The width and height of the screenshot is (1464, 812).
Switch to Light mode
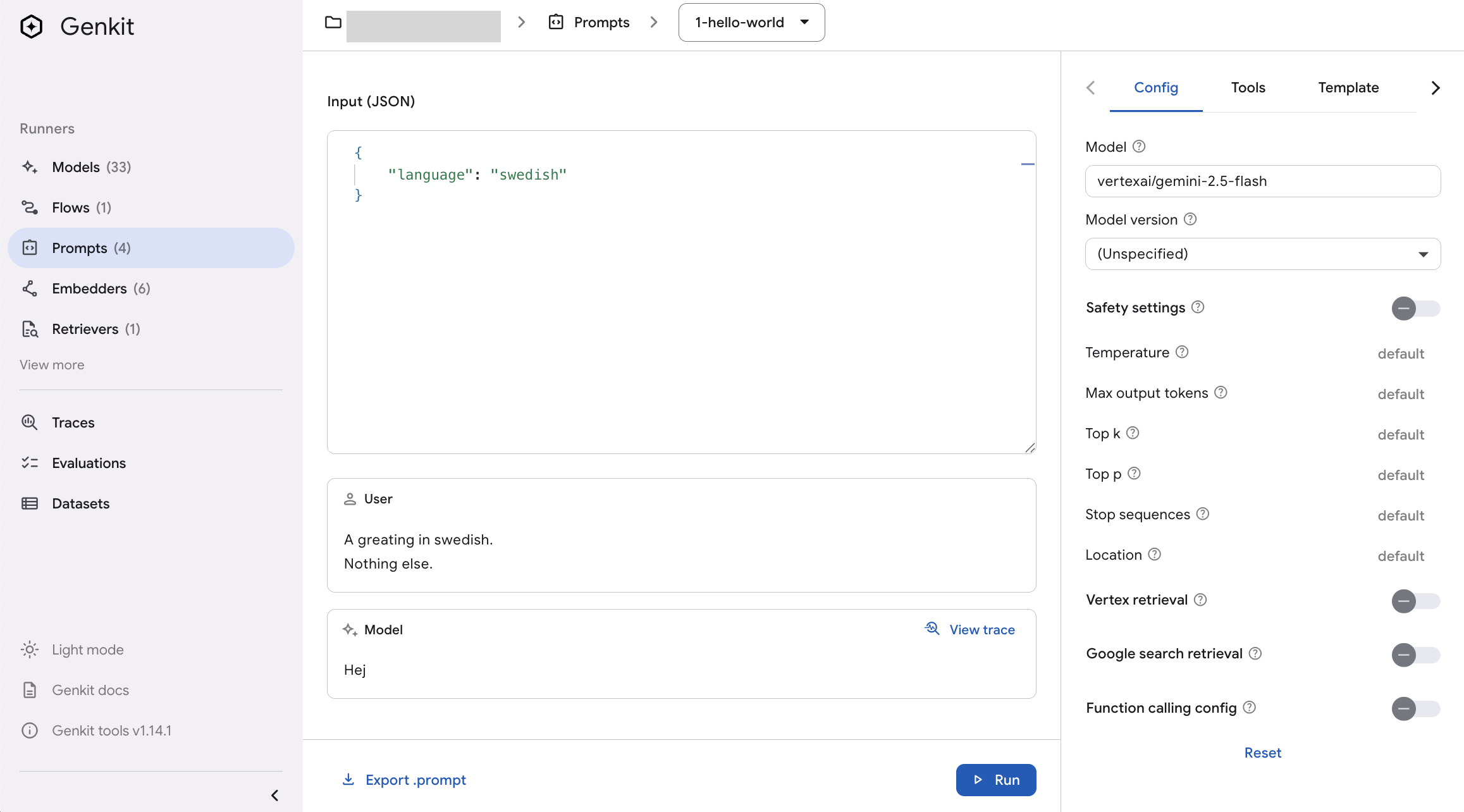pyautogui.click(x=87, y=649)
